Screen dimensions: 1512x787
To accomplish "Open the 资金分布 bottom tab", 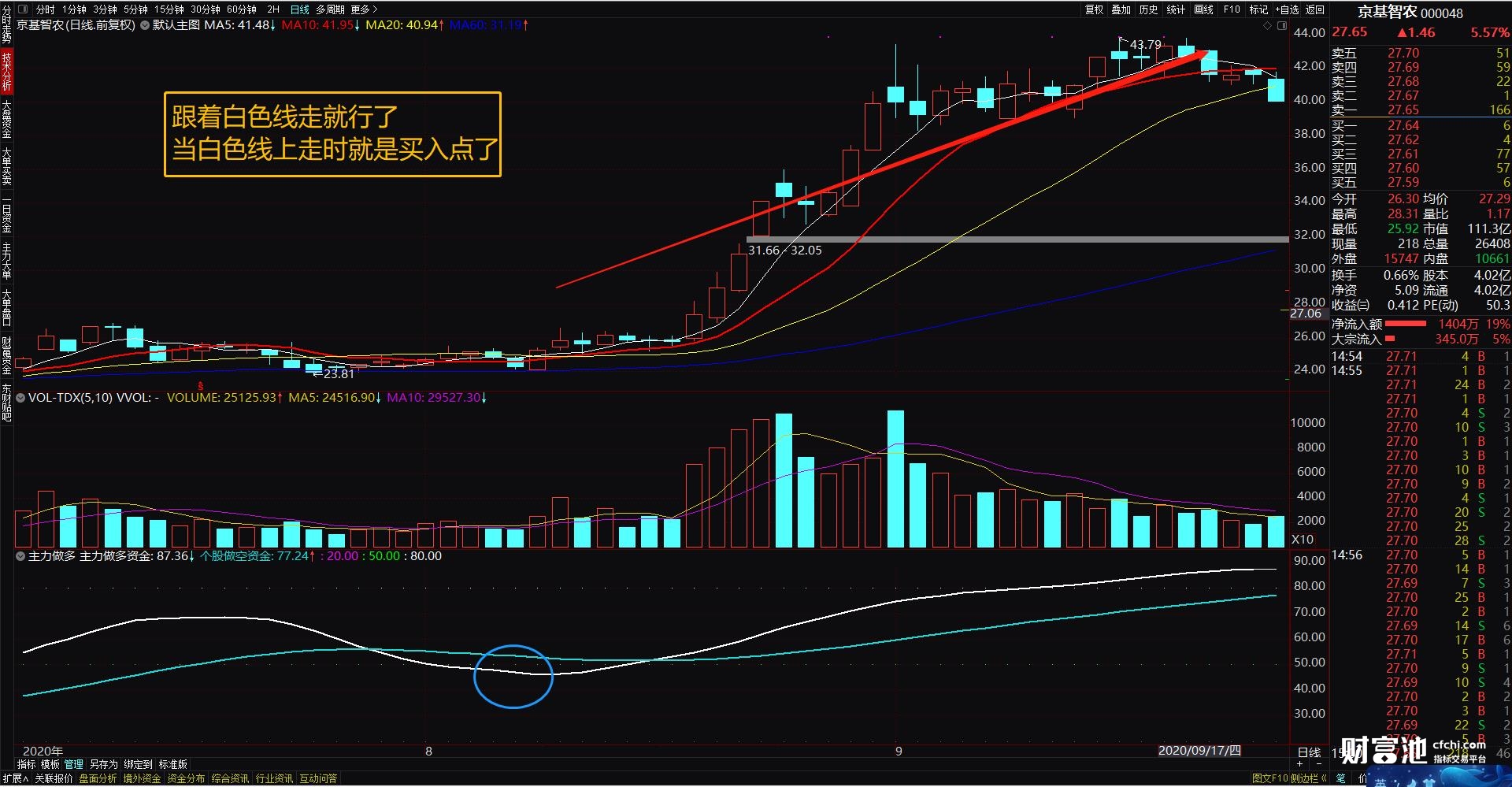I will tap(186, 778).
